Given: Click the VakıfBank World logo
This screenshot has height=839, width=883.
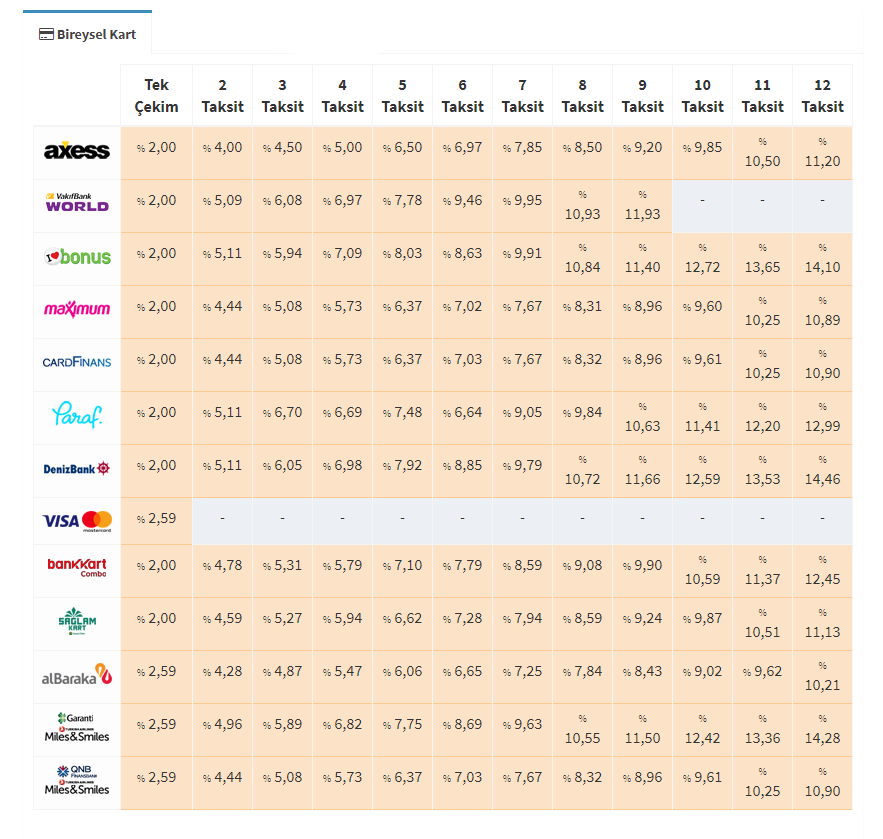Looking at the screenshot, I should pyautogui.click(x=77, y=202).
